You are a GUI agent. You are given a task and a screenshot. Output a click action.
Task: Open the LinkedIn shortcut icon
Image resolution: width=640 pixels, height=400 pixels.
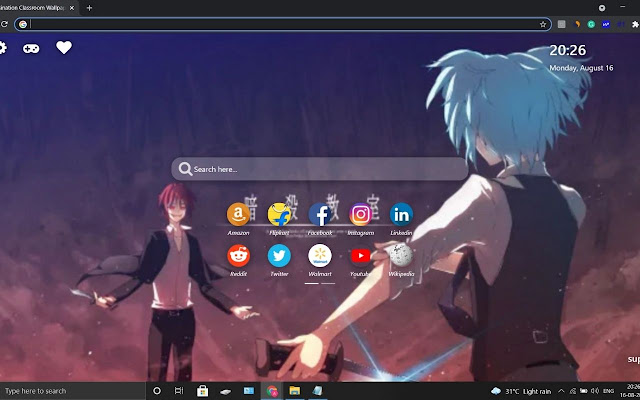click(x=401, y=215)
